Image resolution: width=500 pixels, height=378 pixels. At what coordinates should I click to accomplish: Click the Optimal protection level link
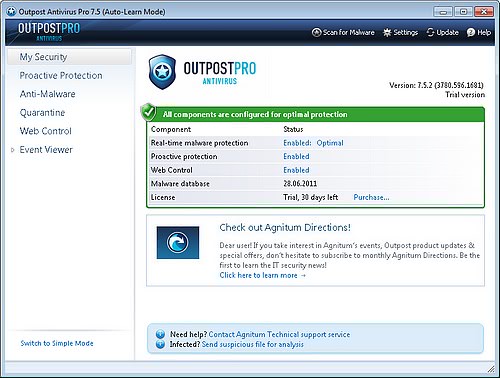tap(330, 143)
